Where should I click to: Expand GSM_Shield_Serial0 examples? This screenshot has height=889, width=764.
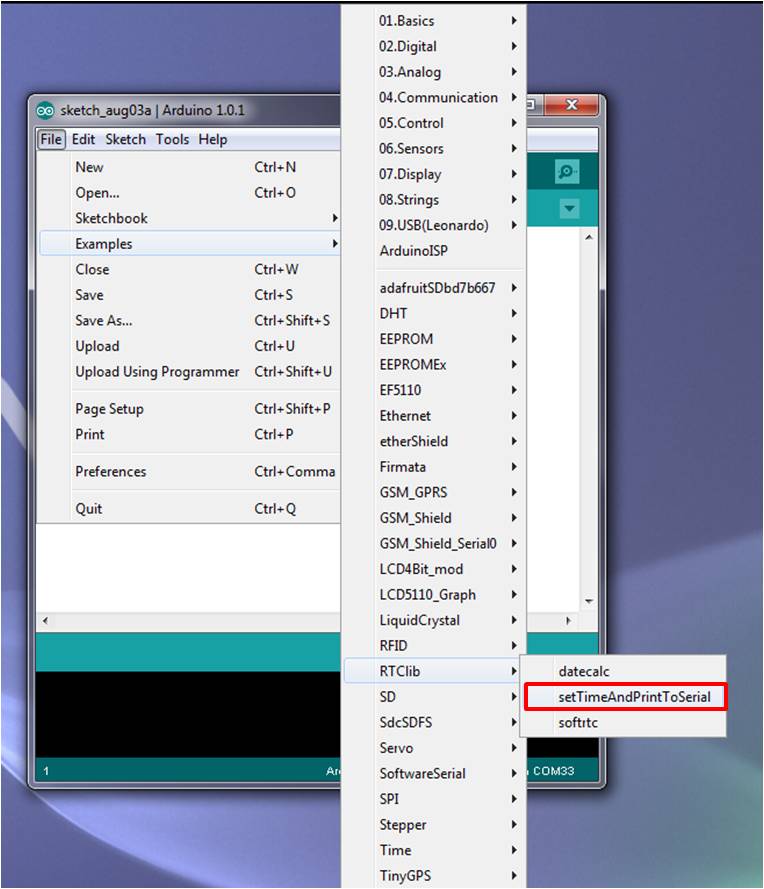(x=434, y=543)
